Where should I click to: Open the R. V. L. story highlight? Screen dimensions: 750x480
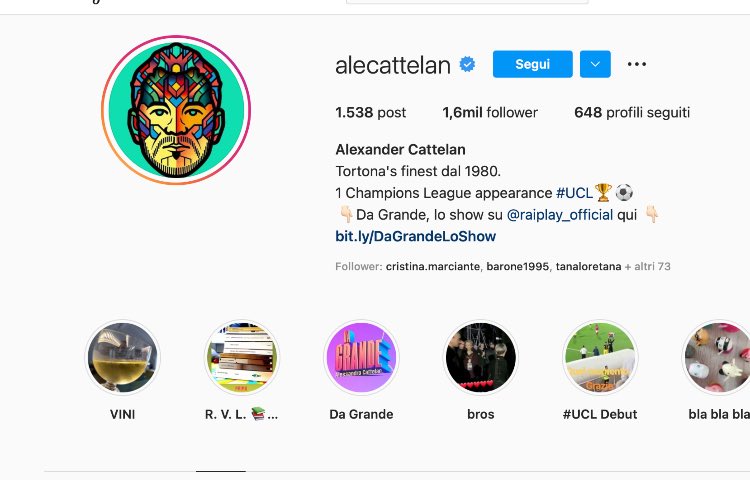[x=241, y=358]
